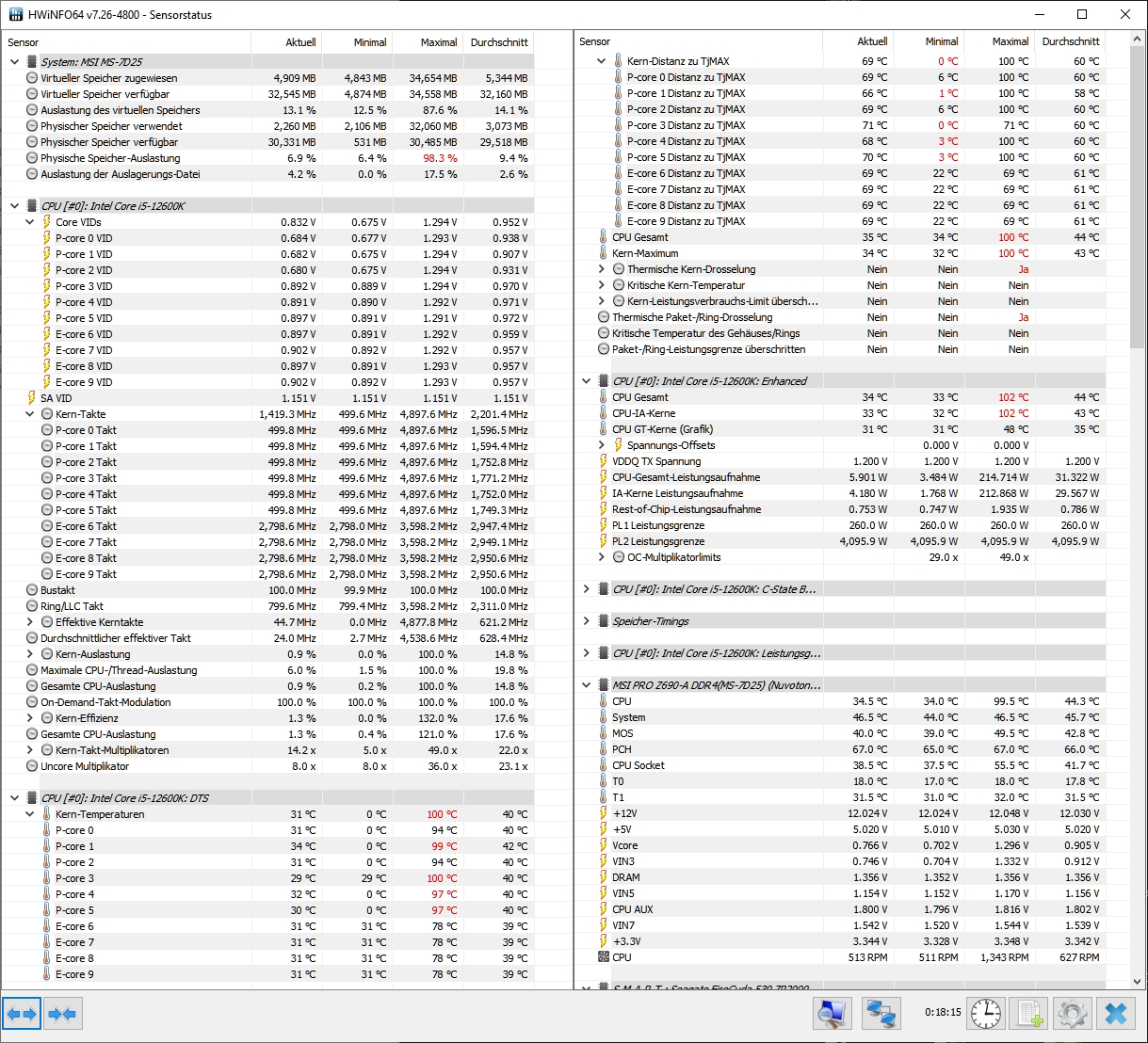Screen dimensions: 1148x1043
Task: Select the CPU Socket temperature row
Action: coord(840,765)
